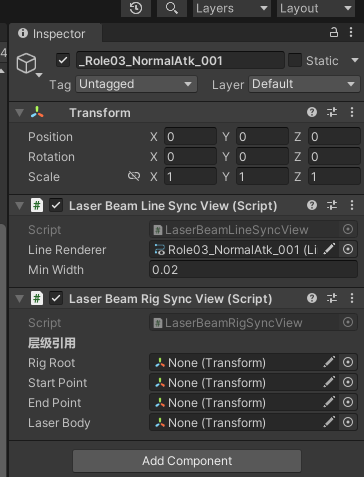Screen dimensions: 364x477
Task: Open the Tag dropdown Untagged
Action: pos(136,84)
